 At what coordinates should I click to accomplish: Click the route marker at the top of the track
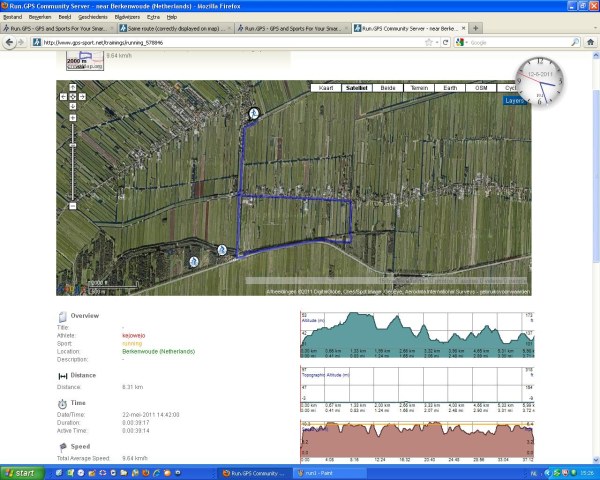(254, 114)
